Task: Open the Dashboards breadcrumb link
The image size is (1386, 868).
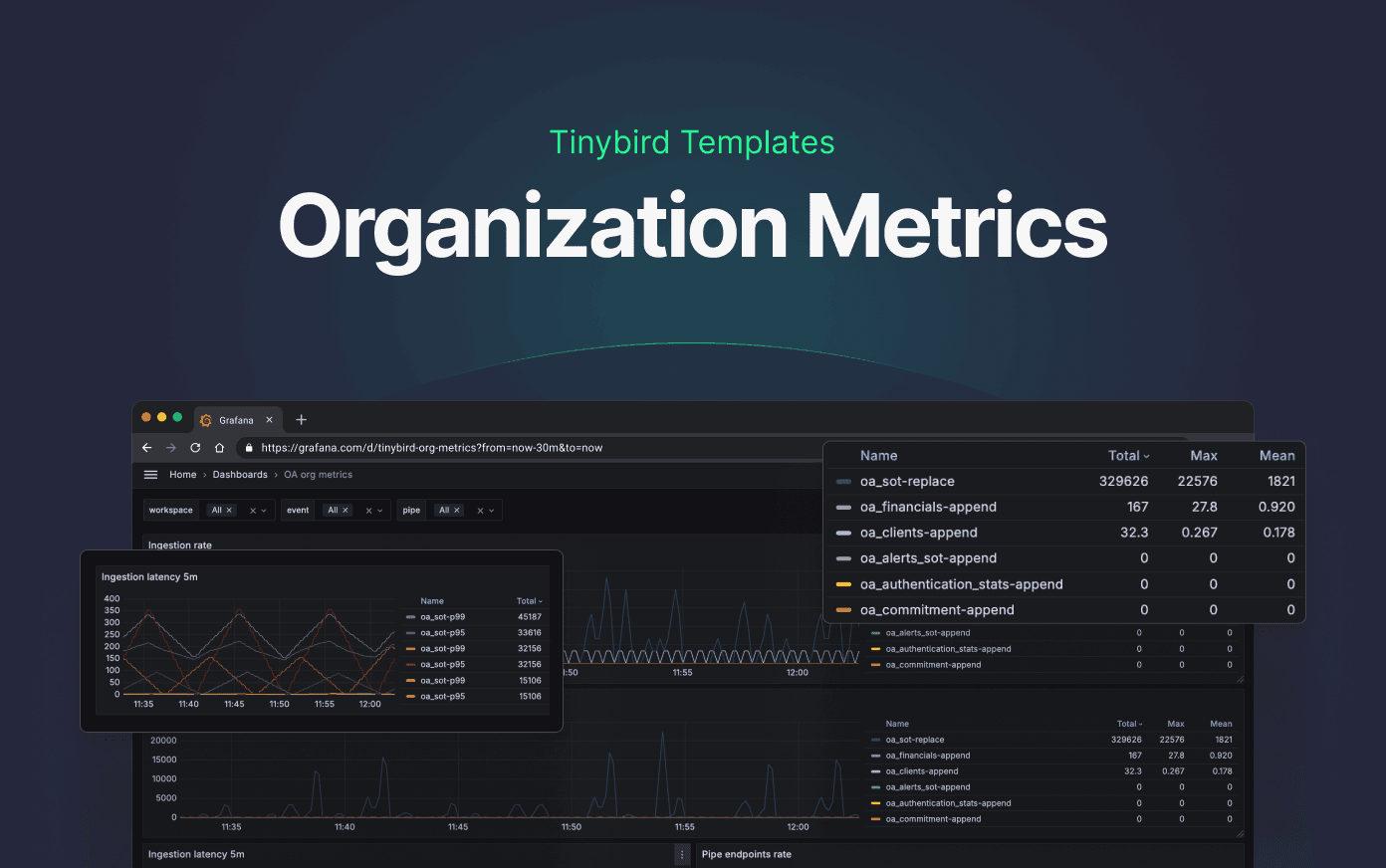Action: [240, 475]
